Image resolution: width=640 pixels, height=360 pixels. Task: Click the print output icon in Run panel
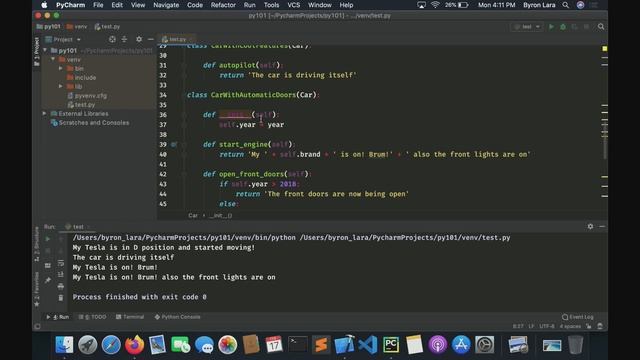pos(61,286)
